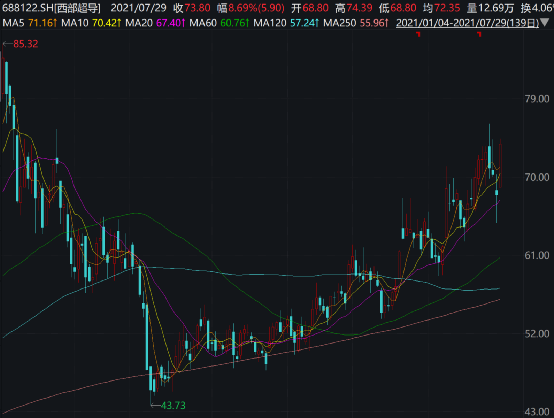Click the 70.00 price axis label
The height and width of the screenshot is (418, 554).
537,177
